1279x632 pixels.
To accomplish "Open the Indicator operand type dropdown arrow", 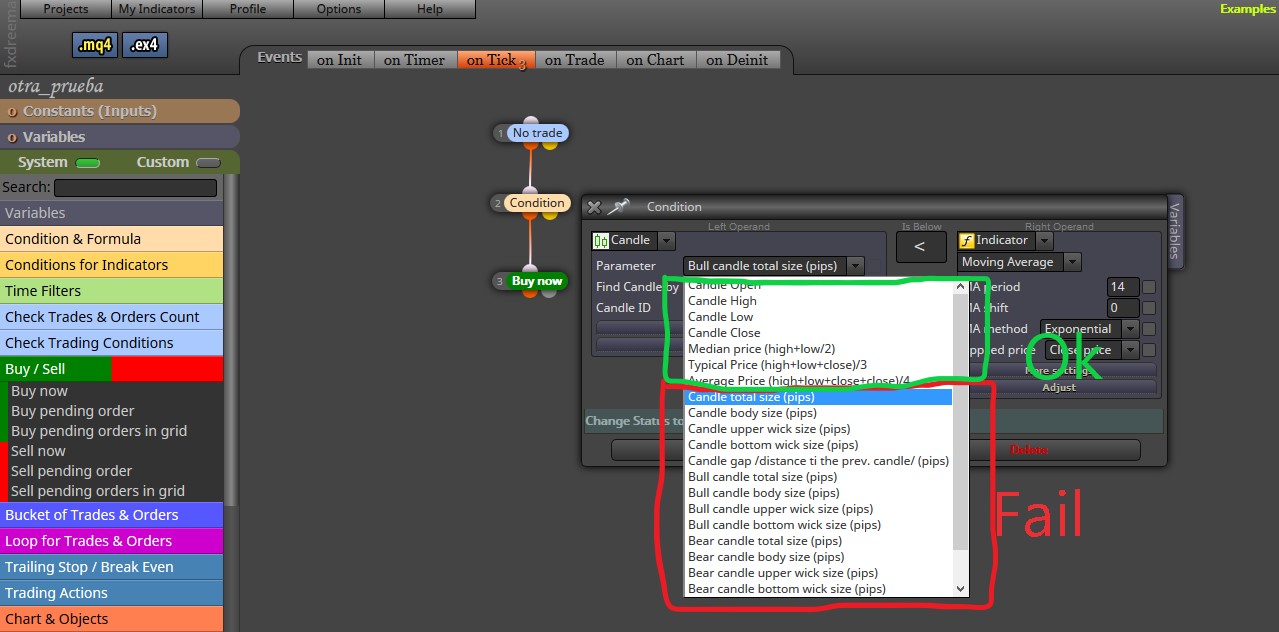I will click(1044, 241).
